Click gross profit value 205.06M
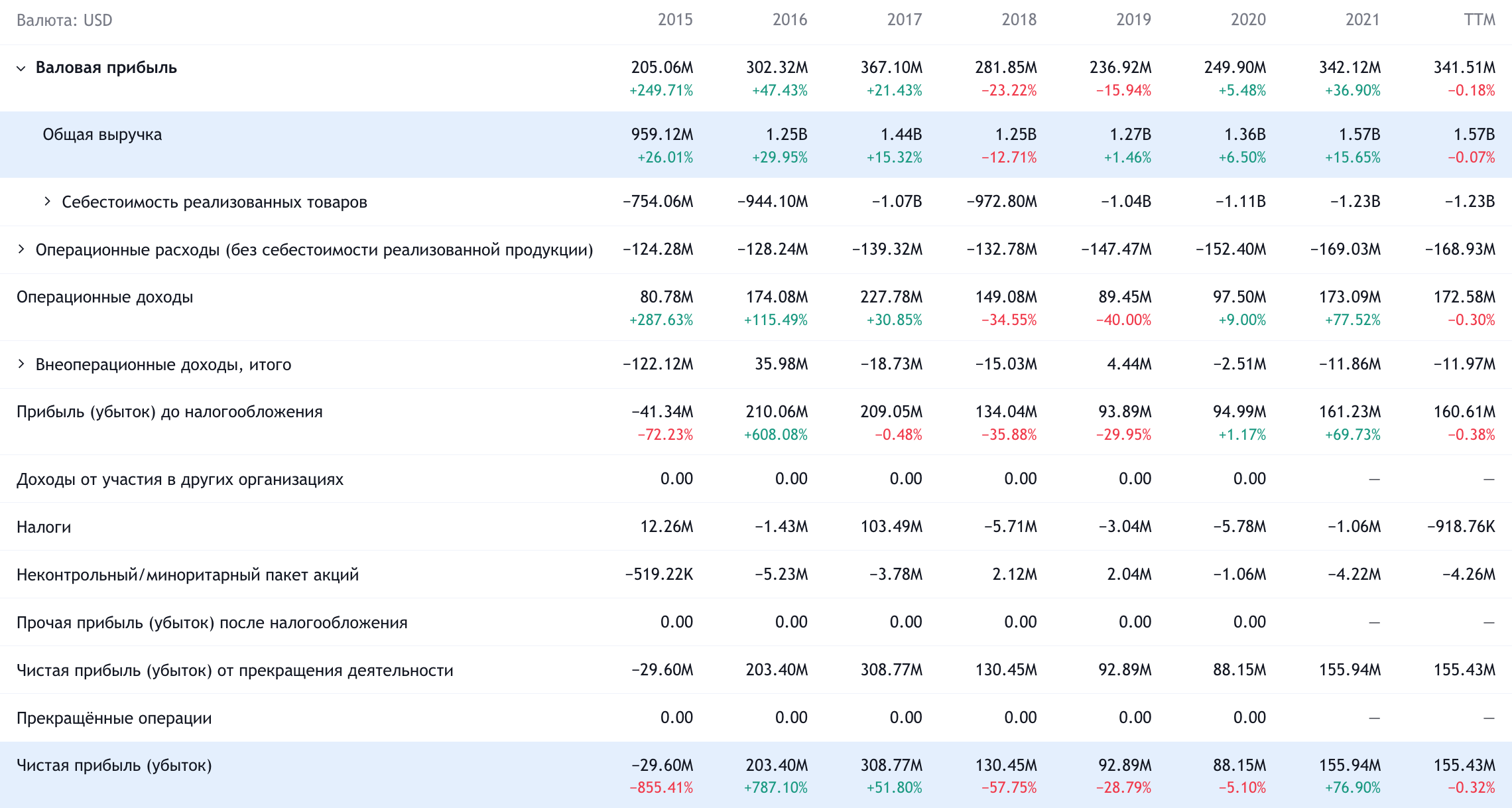Screen dimensions: 1512x808 (x=662, y=68)
